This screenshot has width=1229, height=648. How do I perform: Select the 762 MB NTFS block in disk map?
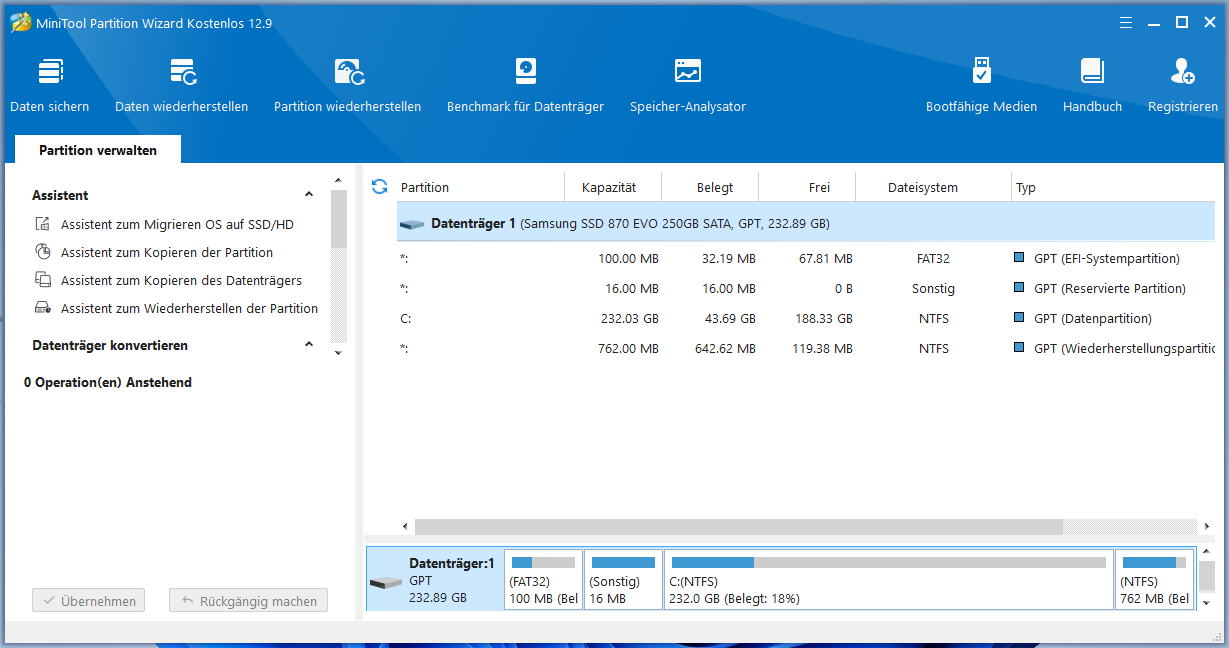1154,579
